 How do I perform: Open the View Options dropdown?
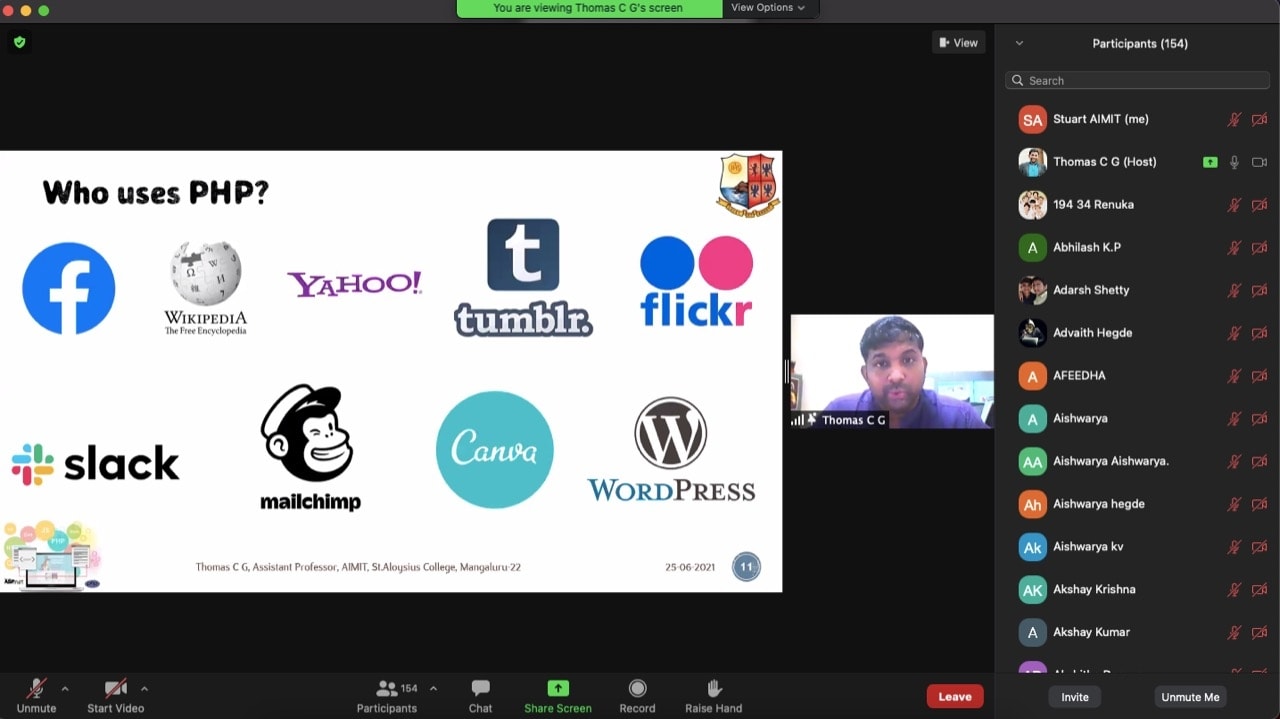(768, 8)
